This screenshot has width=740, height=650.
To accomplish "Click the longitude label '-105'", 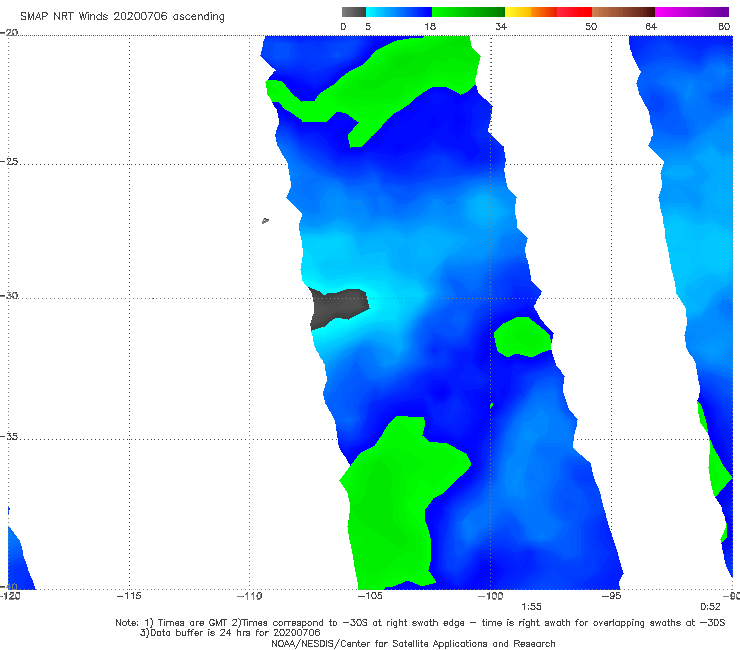I will (x=370, y=596).
